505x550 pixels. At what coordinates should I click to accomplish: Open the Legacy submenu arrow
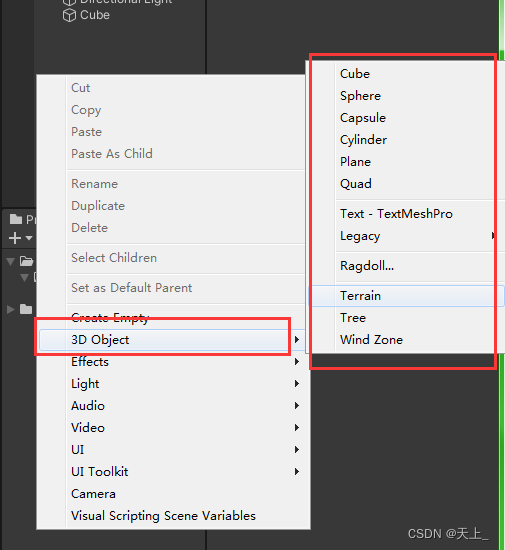[x=494, y=236]
